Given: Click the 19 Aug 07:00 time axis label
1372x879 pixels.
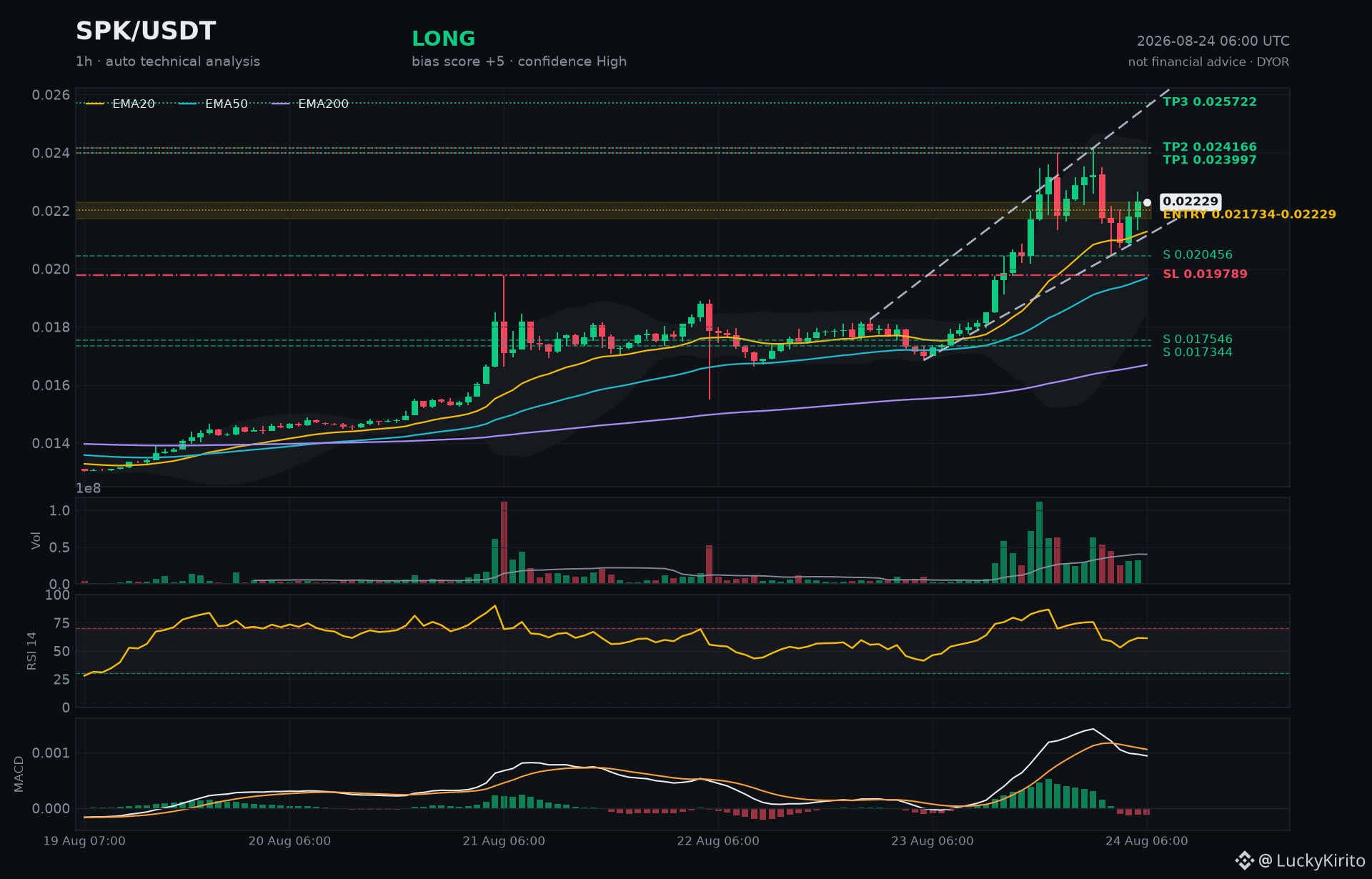Looking at the screenshot, I should click(84, 841).
